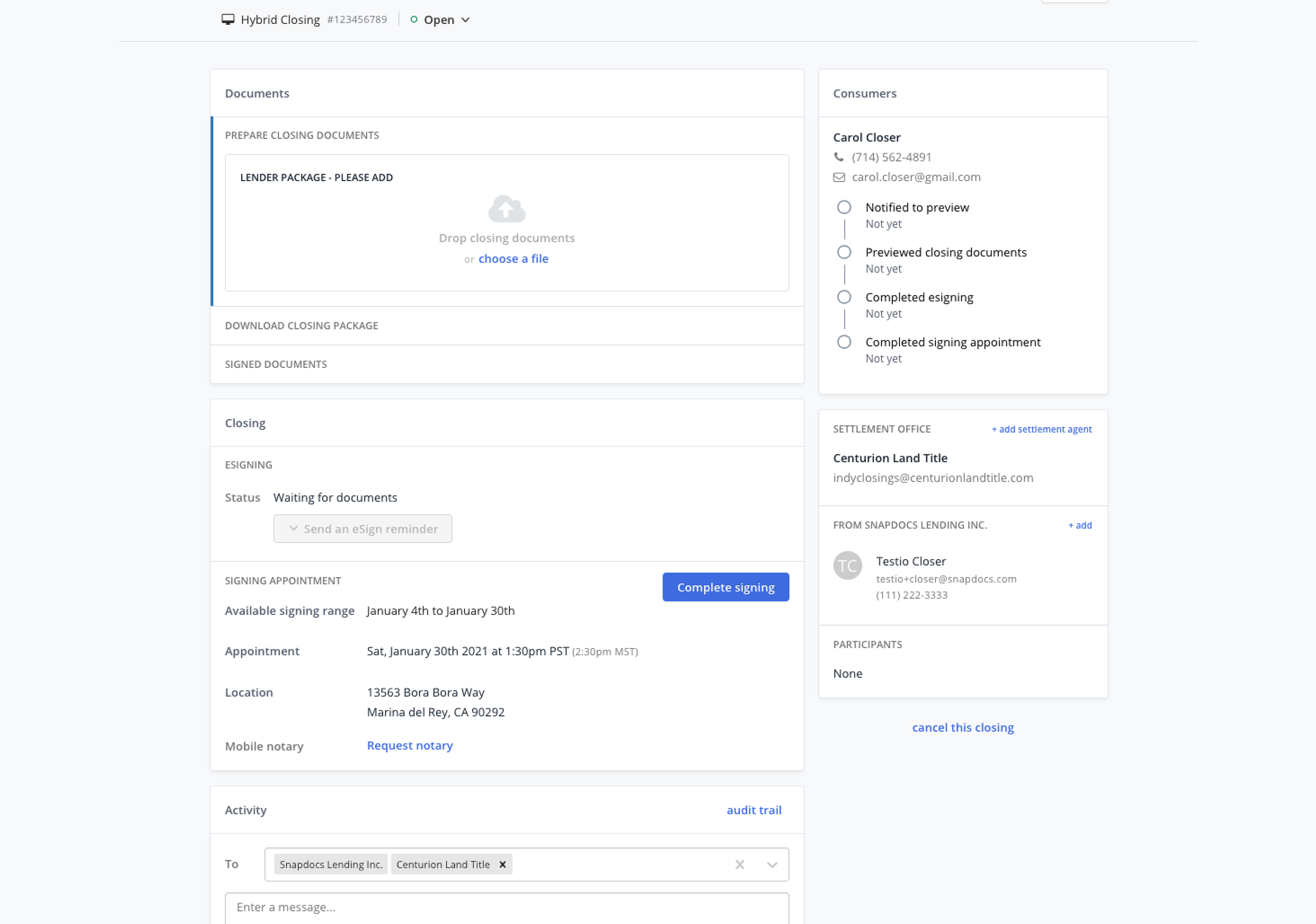
Task: Click the Completed esigning status circle
Action: click(x=844, y=297)
